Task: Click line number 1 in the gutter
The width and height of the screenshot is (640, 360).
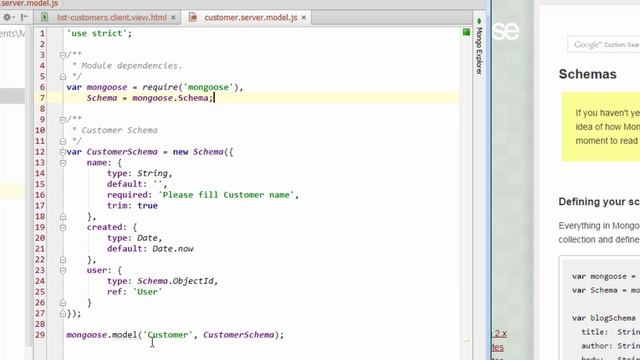Action: pos(42,33)
